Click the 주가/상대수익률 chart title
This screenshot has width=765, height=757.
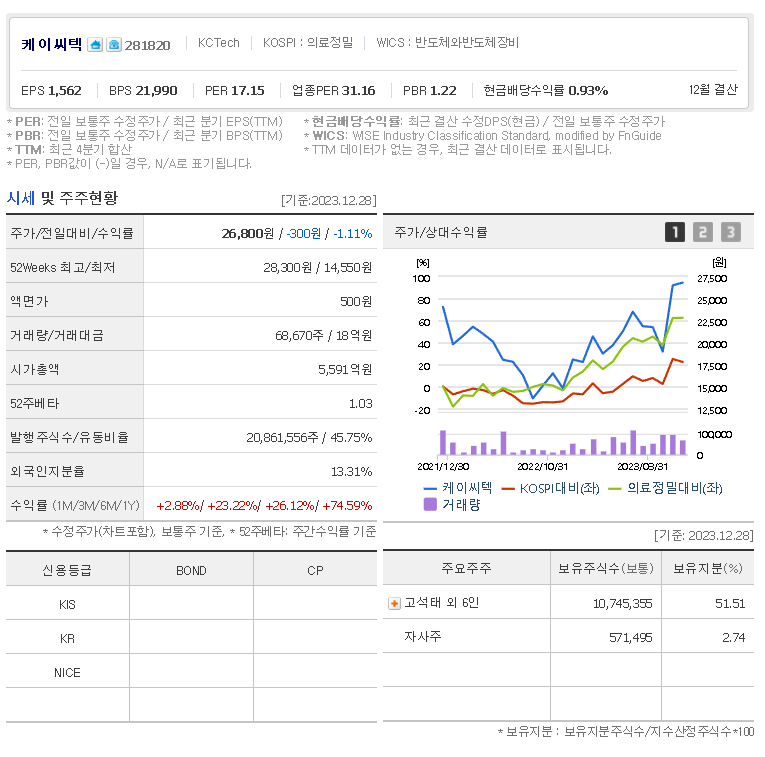point(441,232)
